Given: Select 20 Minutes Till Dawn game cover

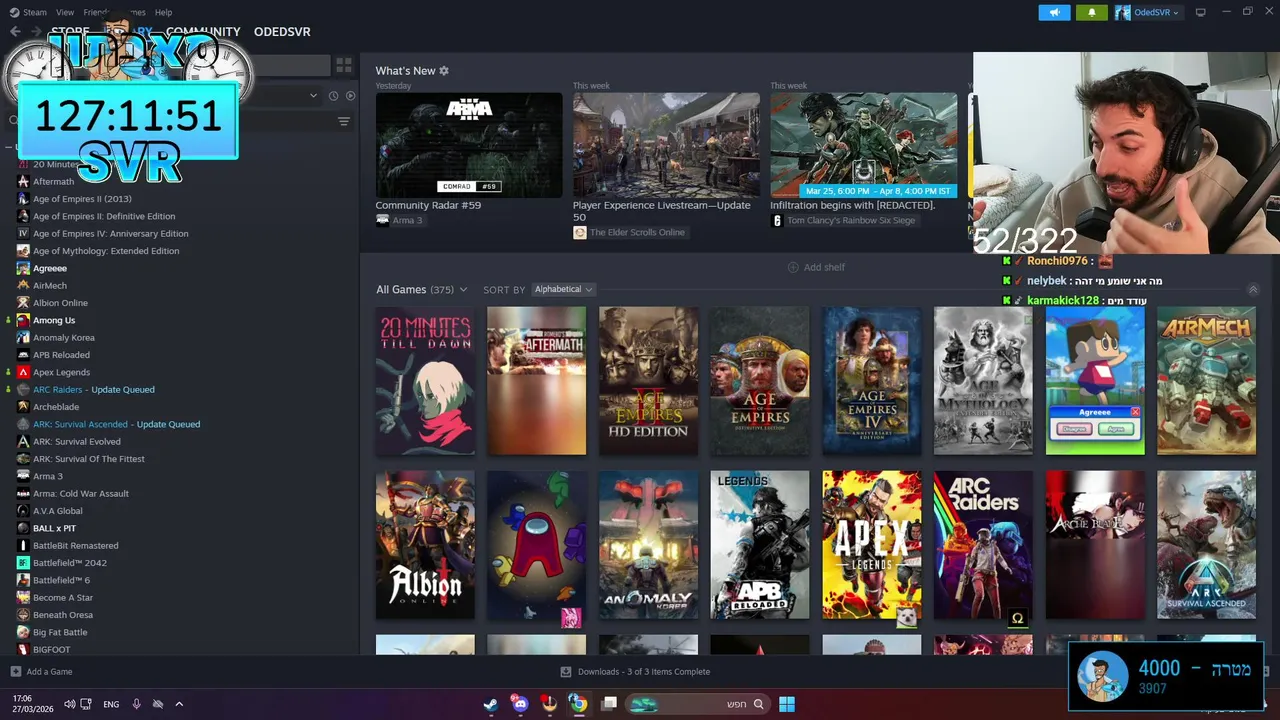Looking at the screenshot, I should 425,381.
